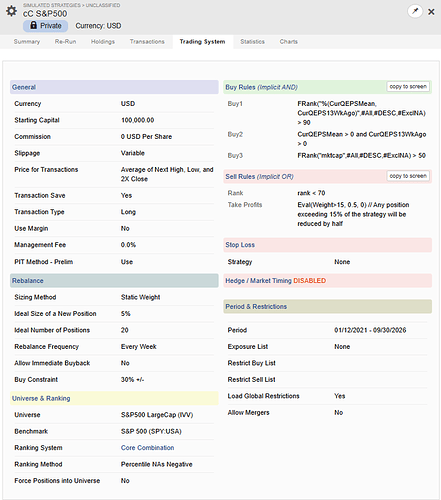Click the Sell Rules (Implicit OR) header
441x500 pixels.
click(328, 176)
